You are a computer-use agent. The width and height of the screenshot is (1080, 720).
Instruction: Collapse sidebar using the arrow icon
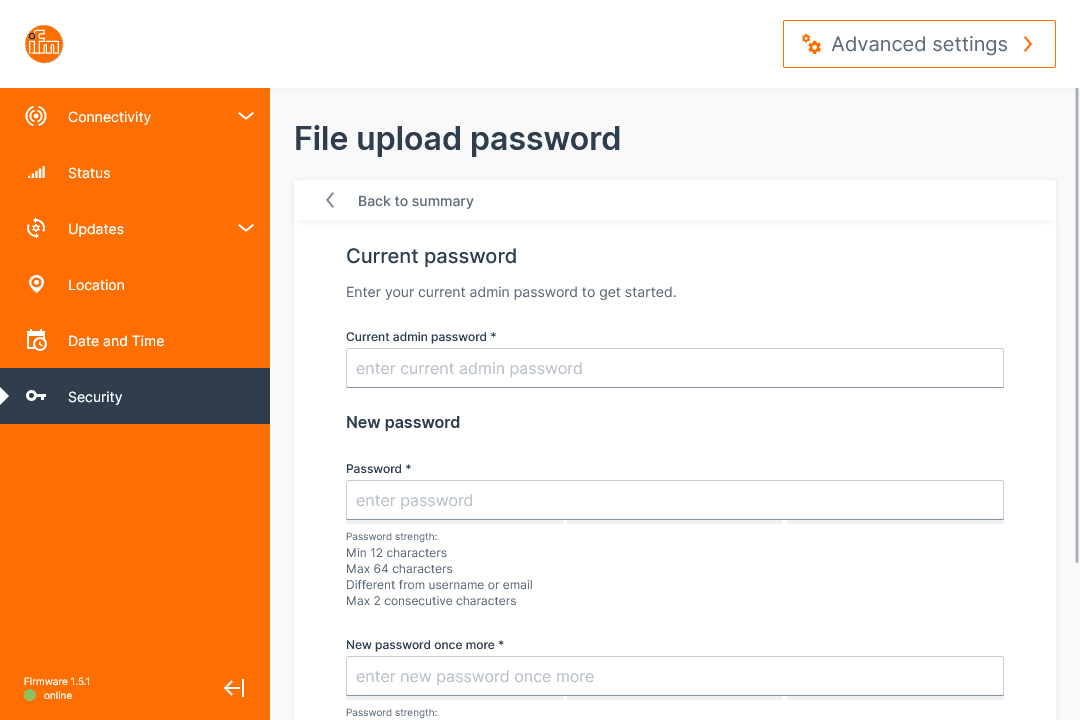[x=234, y=688]
